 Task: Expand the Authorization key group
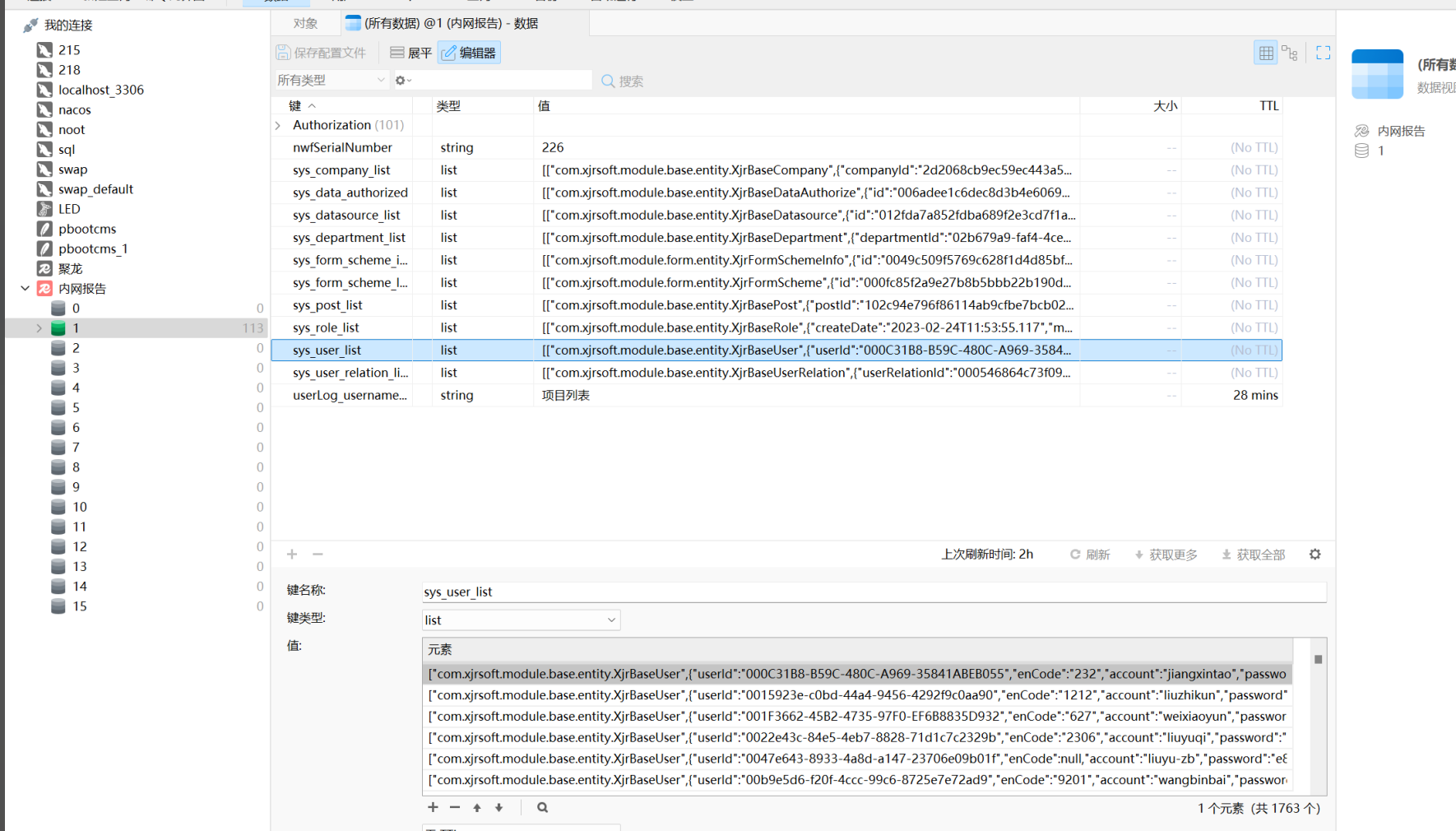(278, 125)
